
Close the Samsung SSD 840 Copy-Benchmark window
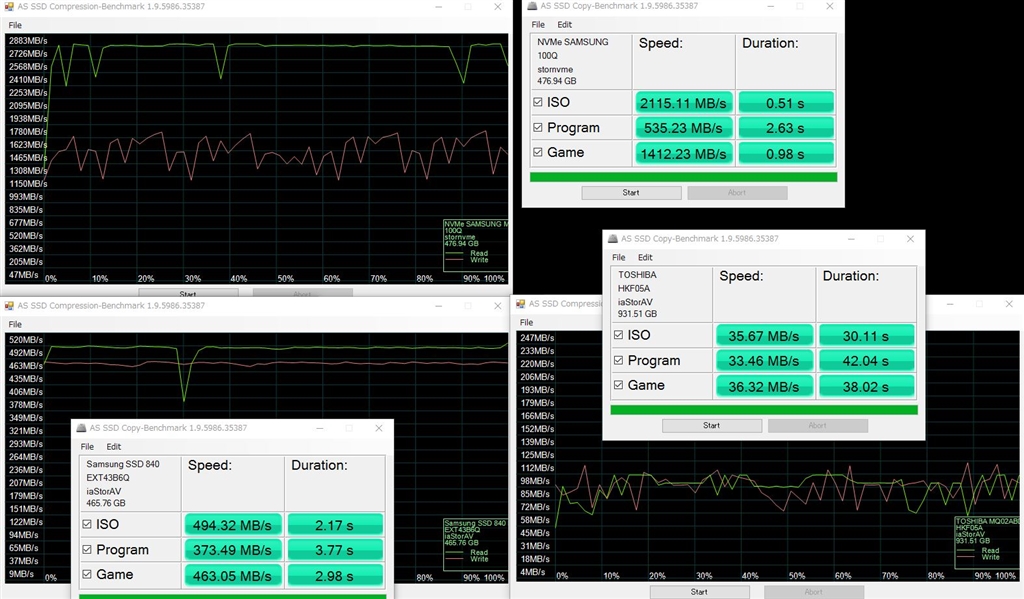tap(379, 428)
